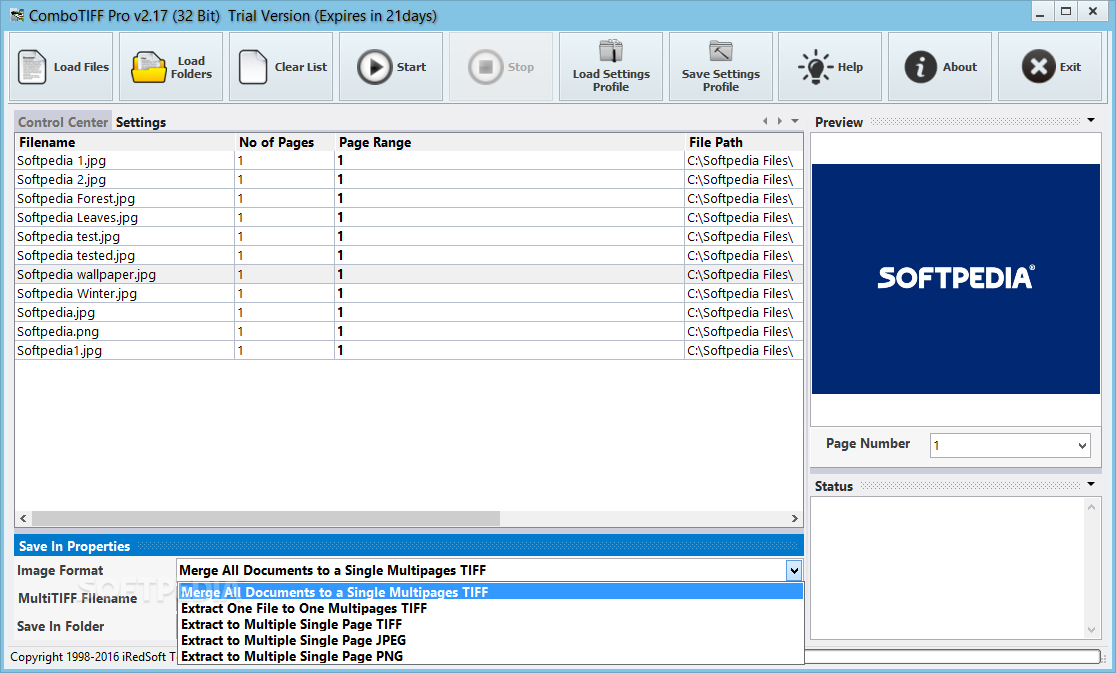This screenshot has width=1116, height=673.
Task: Click the No of Pages column header
Action: click(x=285, y=142)
